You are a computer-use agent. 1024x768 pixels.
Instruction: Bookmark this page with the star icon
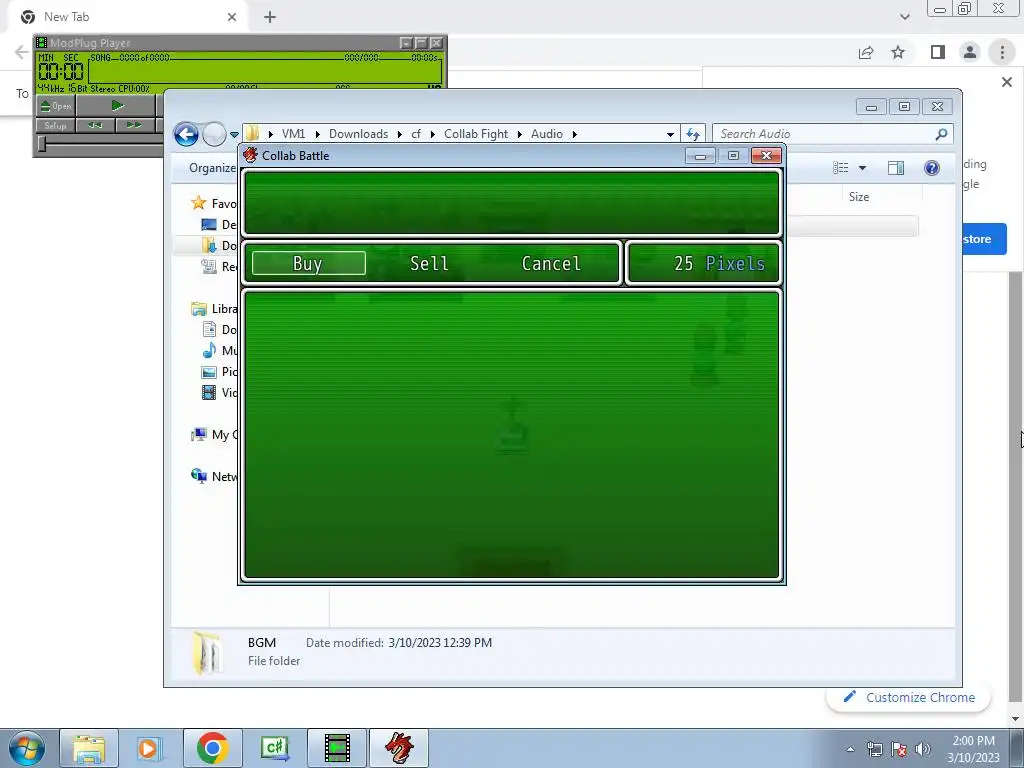coord(898,52)
